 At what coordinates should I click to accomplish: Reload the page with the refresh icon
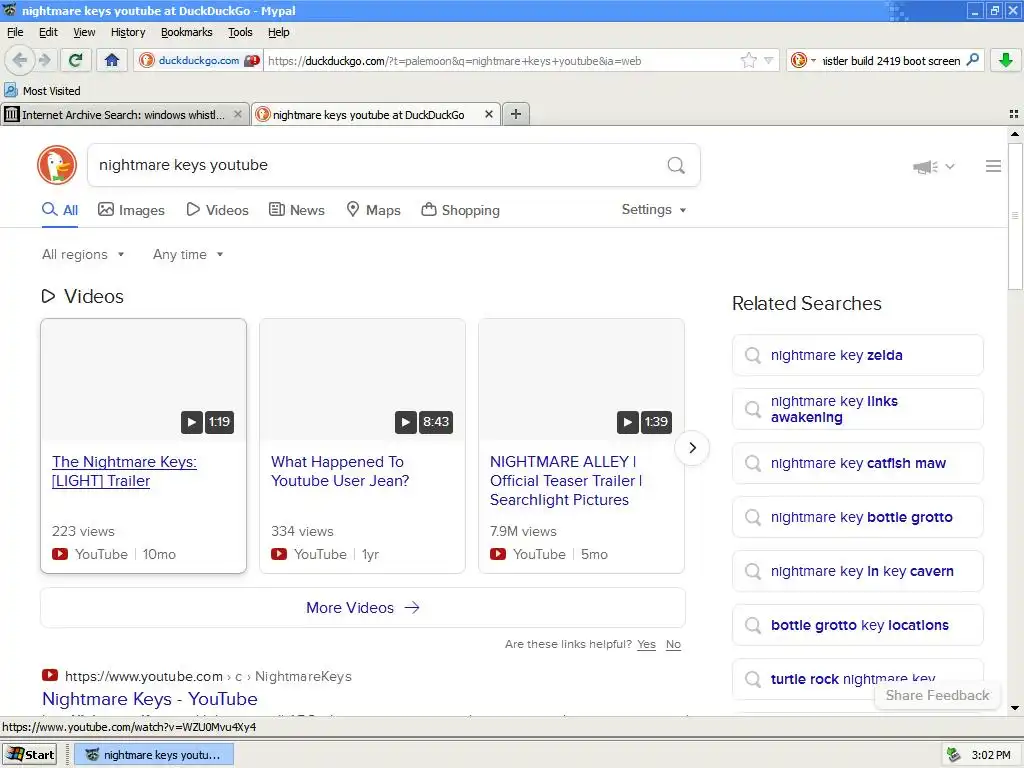(75, 61)
